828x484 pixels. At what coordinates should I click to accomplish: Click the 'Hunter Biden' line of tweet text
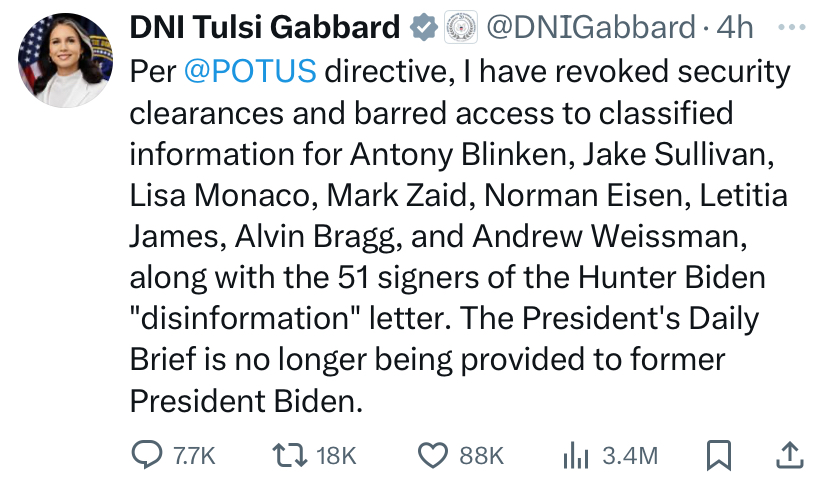pyautogui.click(x=672, y=277)
